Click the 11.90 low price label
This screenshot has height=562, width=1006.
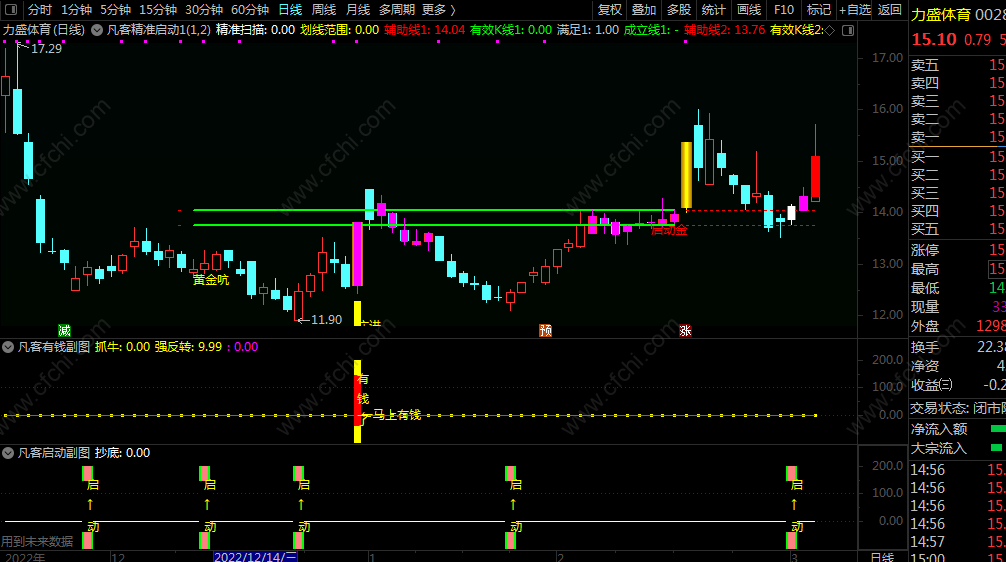point(327,319)
